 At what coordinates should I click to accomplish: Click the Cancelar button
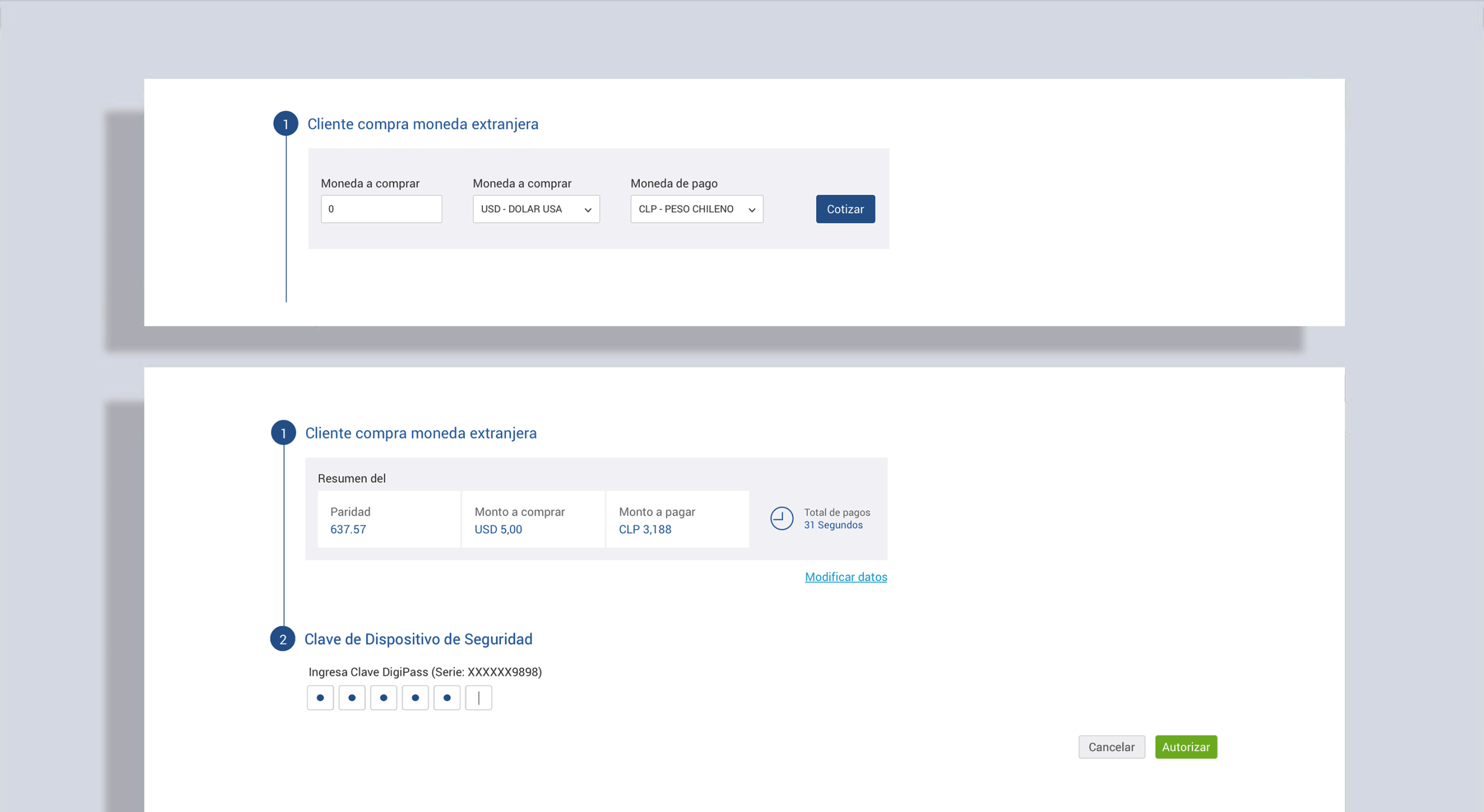pos(1111,747)
